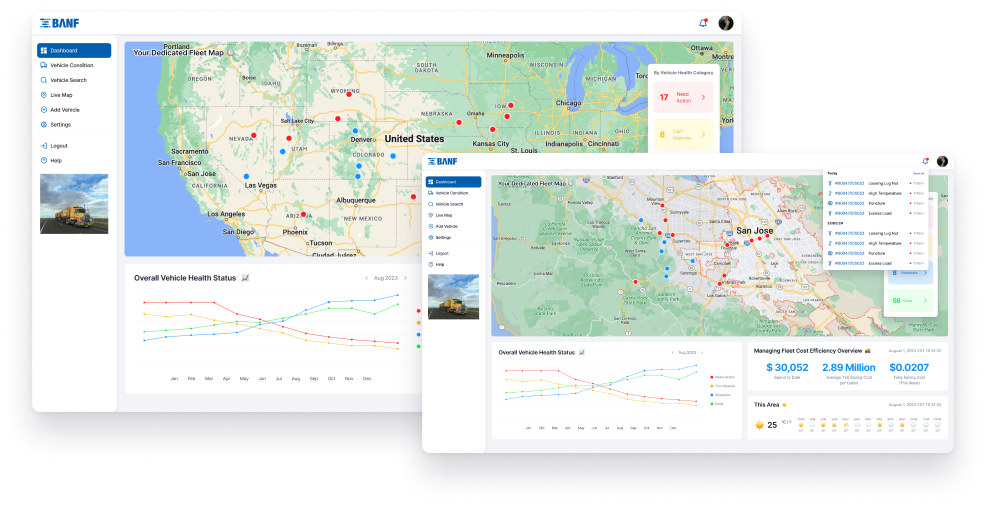
Task: Click Good green legend item, front window
Action: [718, 404]
